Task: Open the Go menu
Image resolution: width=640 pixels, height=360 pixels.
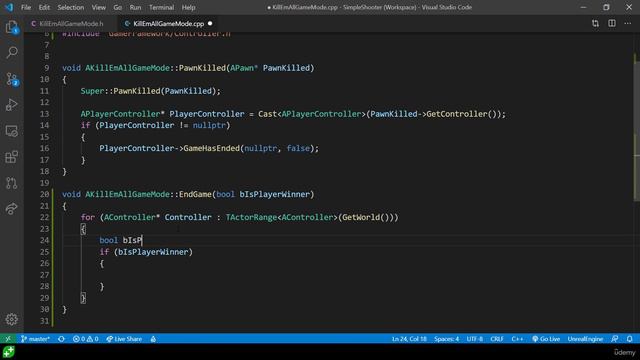Action: (x=118, y=7)
